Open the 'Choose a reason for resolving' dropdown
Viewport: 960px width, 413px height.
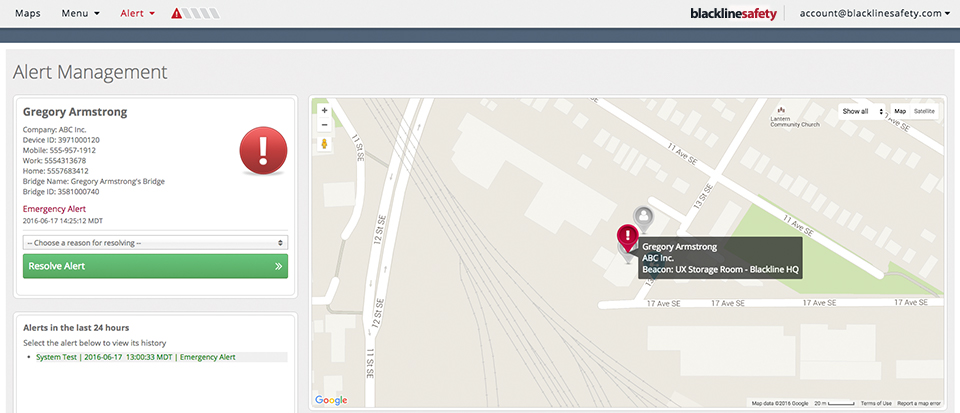click(155, 243)
